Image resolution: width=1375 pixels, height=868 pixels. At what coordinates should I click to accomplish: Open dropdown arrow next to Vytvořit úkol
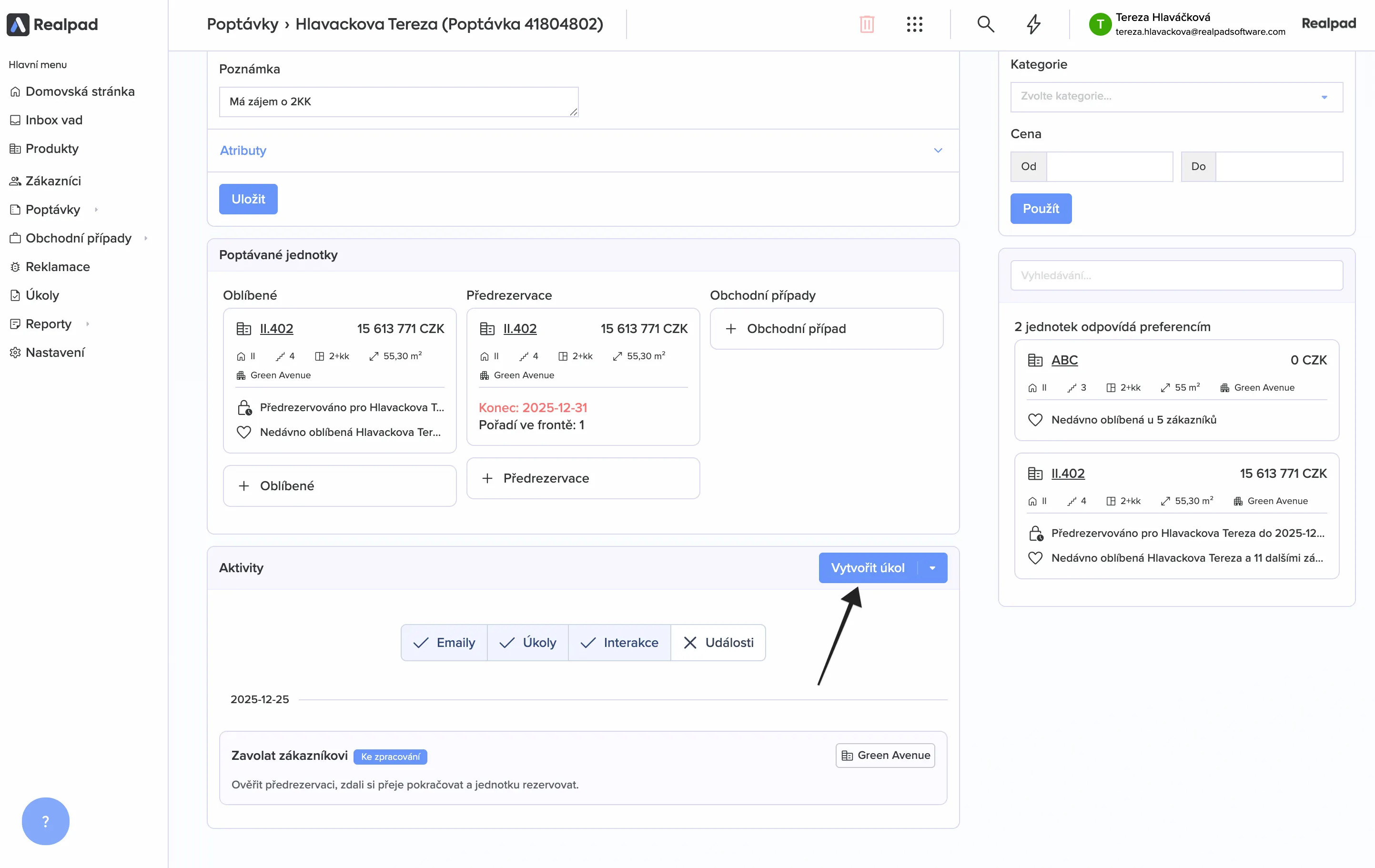coord(932,567)
